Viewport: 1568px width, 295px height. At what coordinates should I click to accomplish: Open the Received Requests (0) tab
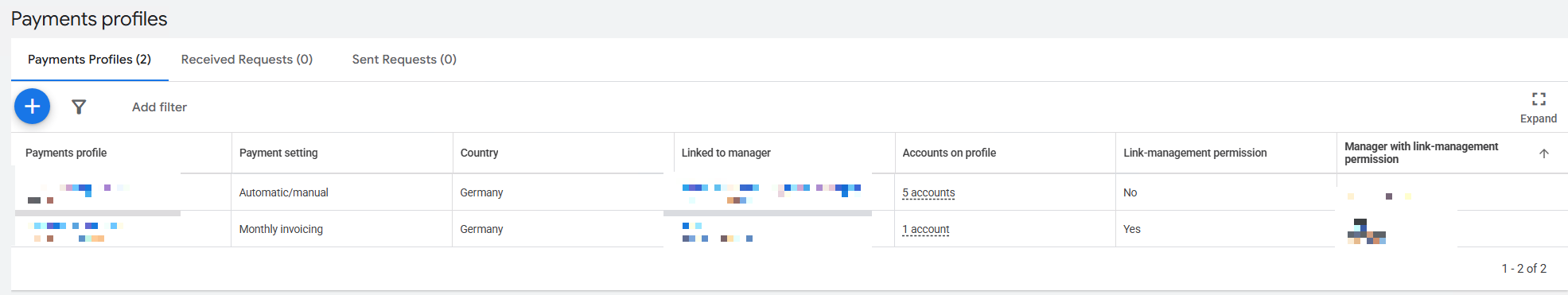click(x=247, y=60)
